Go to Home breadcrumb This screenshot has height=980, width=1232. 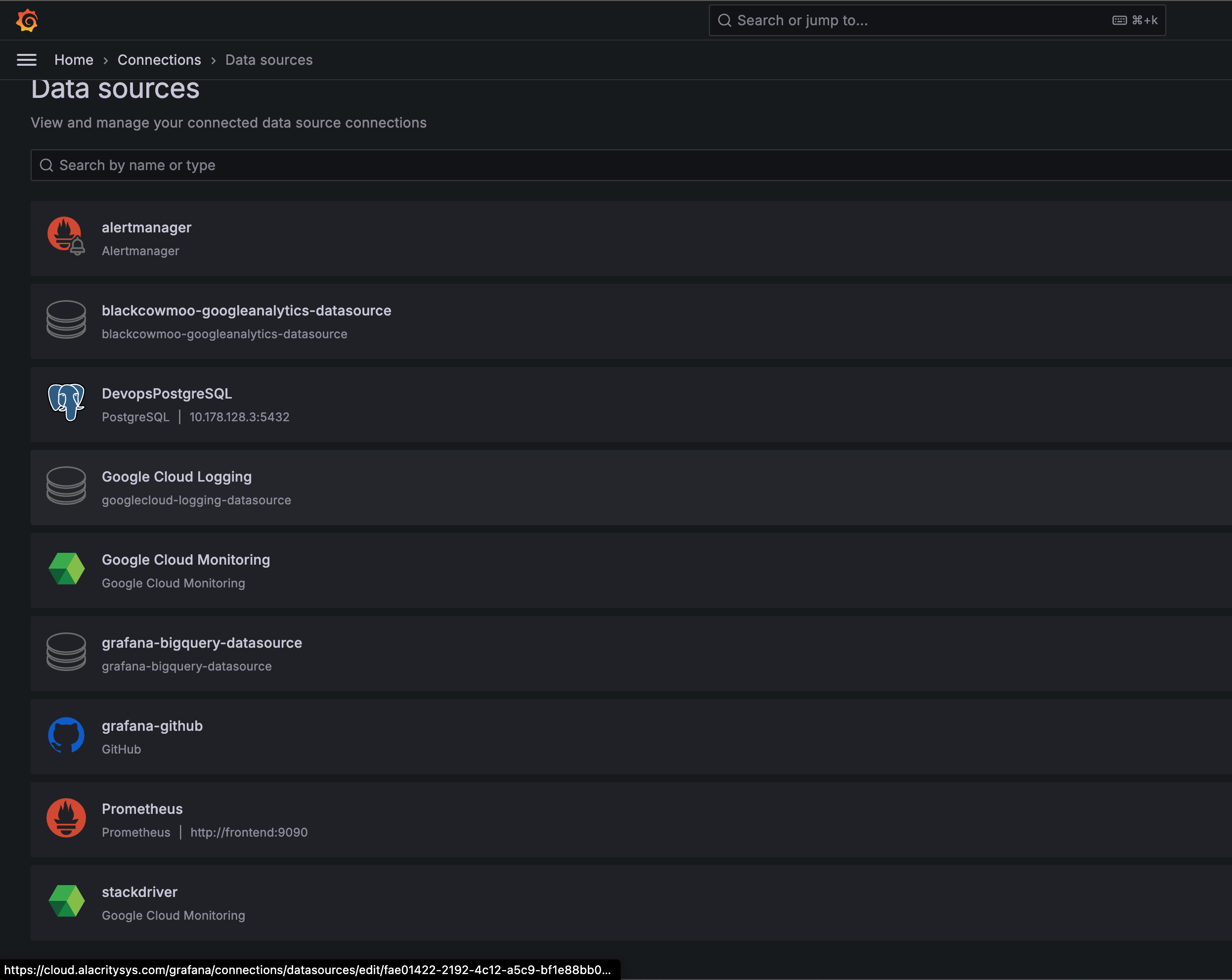click(x=74, y=60)
